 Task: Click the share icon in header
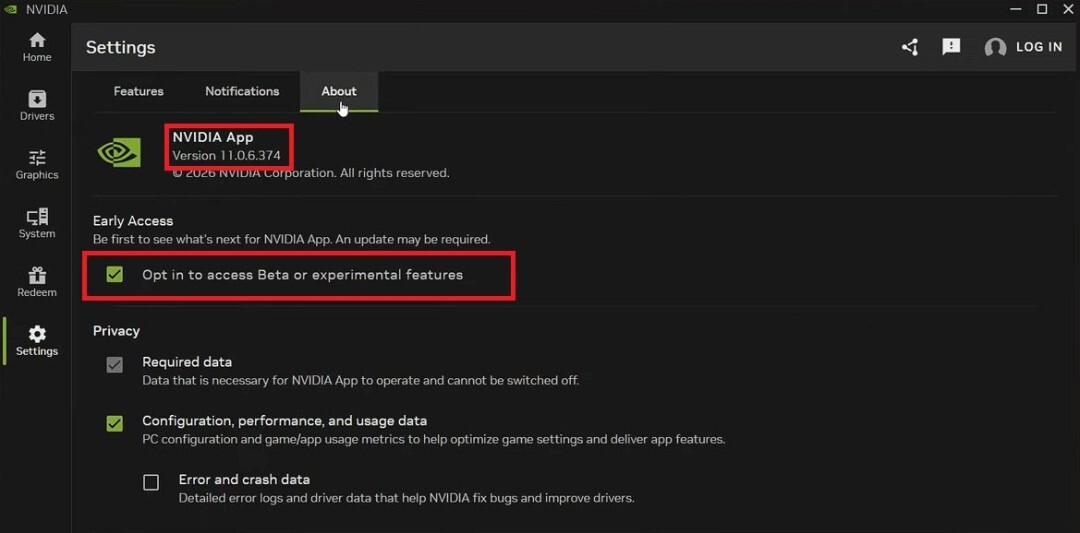909,47
